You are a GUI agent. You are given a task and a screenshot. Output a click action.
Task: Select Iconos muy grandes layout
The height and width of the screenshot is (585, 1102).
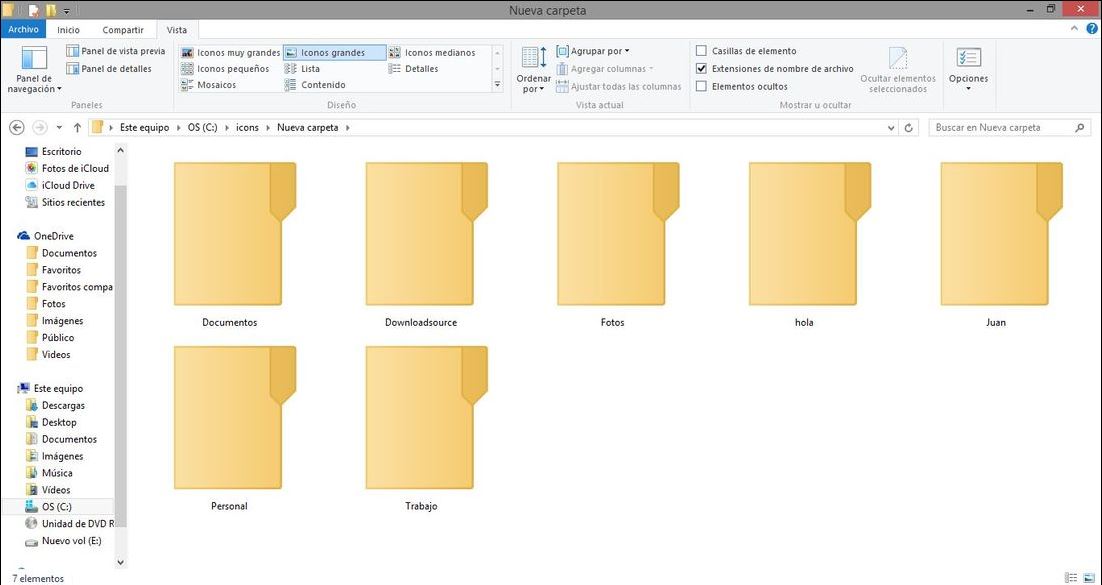(231, 52)
